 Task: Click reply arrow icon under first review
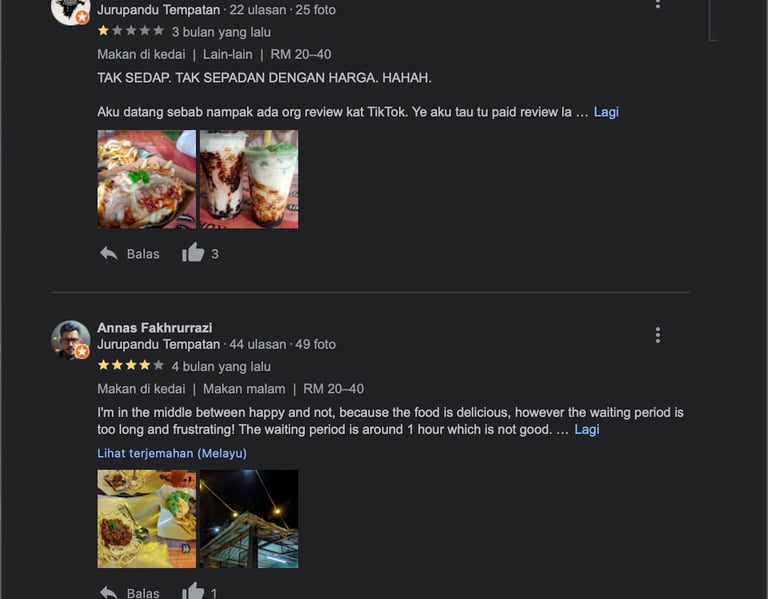[109, 253]
